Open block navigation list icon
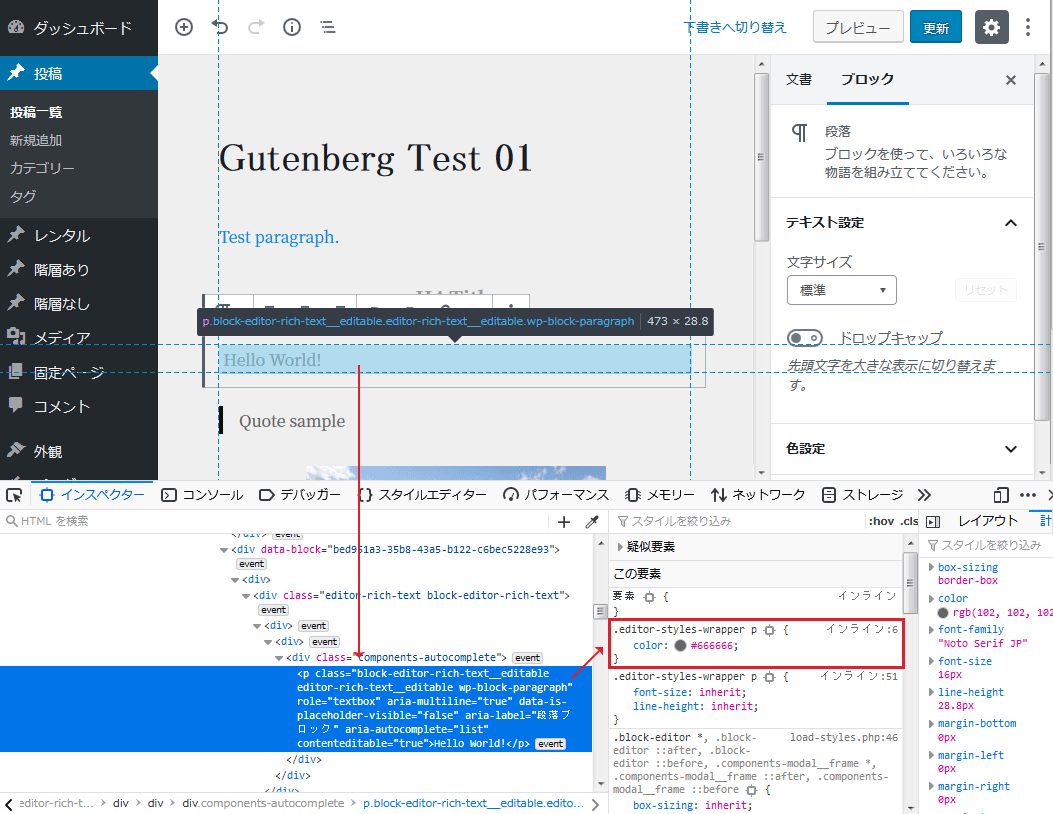The height and width of the screenshot is (814, 1053). pos(328,27)
